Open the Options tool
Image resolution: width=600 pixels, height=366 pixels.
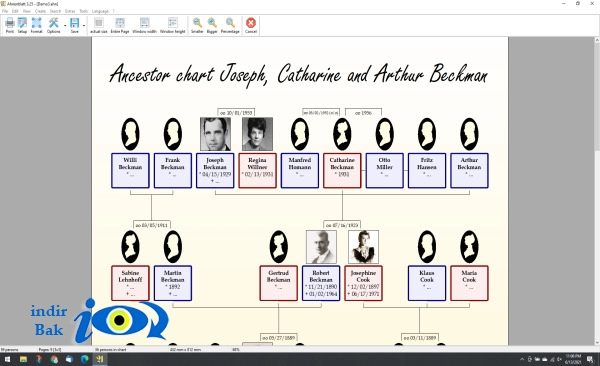coord(54,26)
